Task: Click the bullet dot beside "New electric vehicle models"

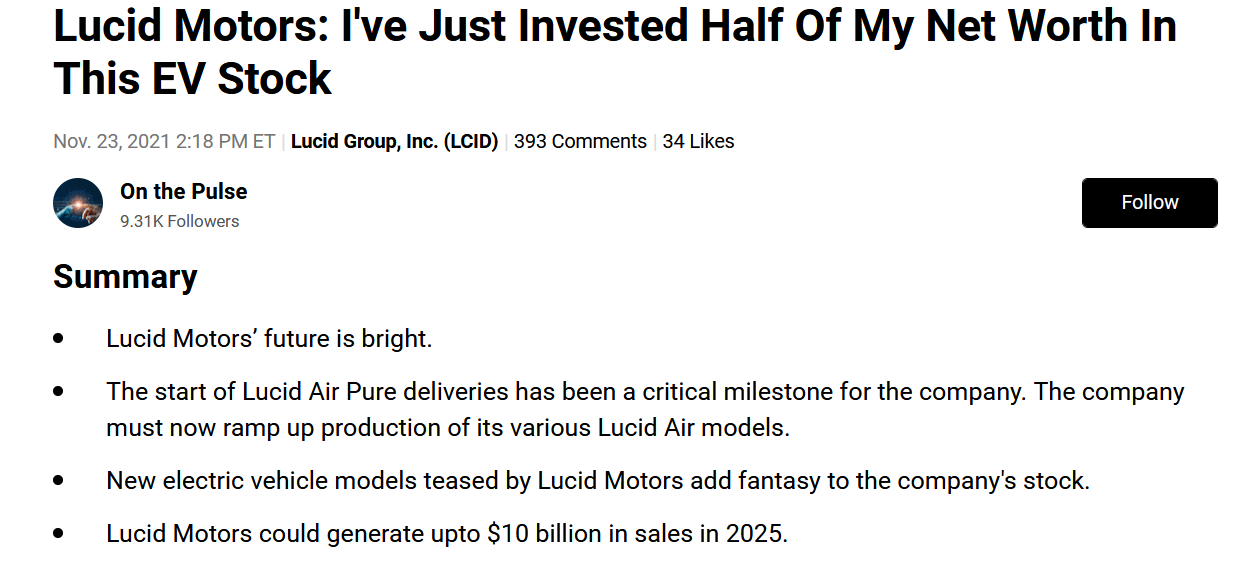Action: pyautogui.click(x=59, y=481)
